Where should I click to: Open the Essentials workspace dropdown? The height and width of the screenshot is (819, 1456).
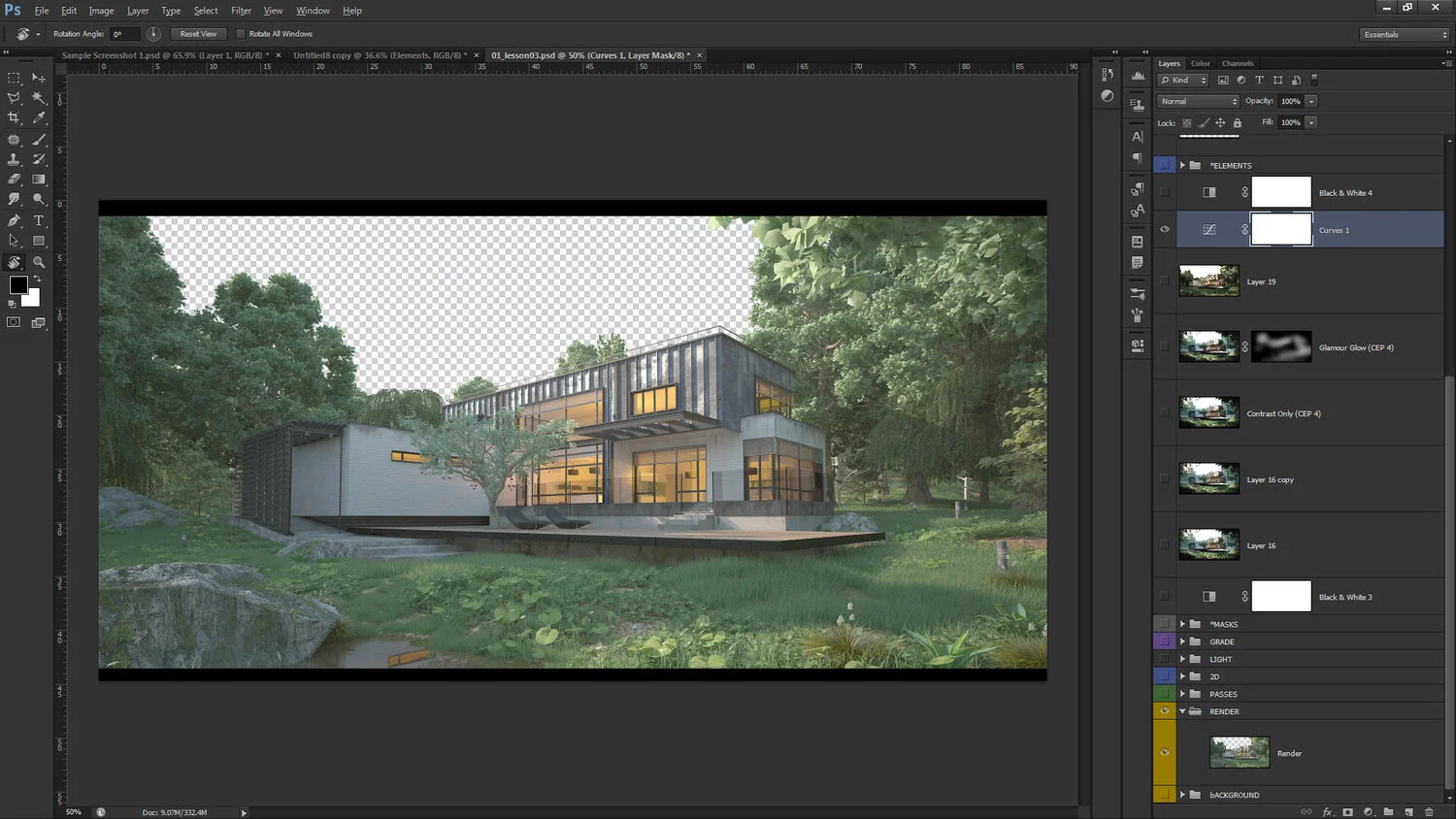coord(1405,34)
